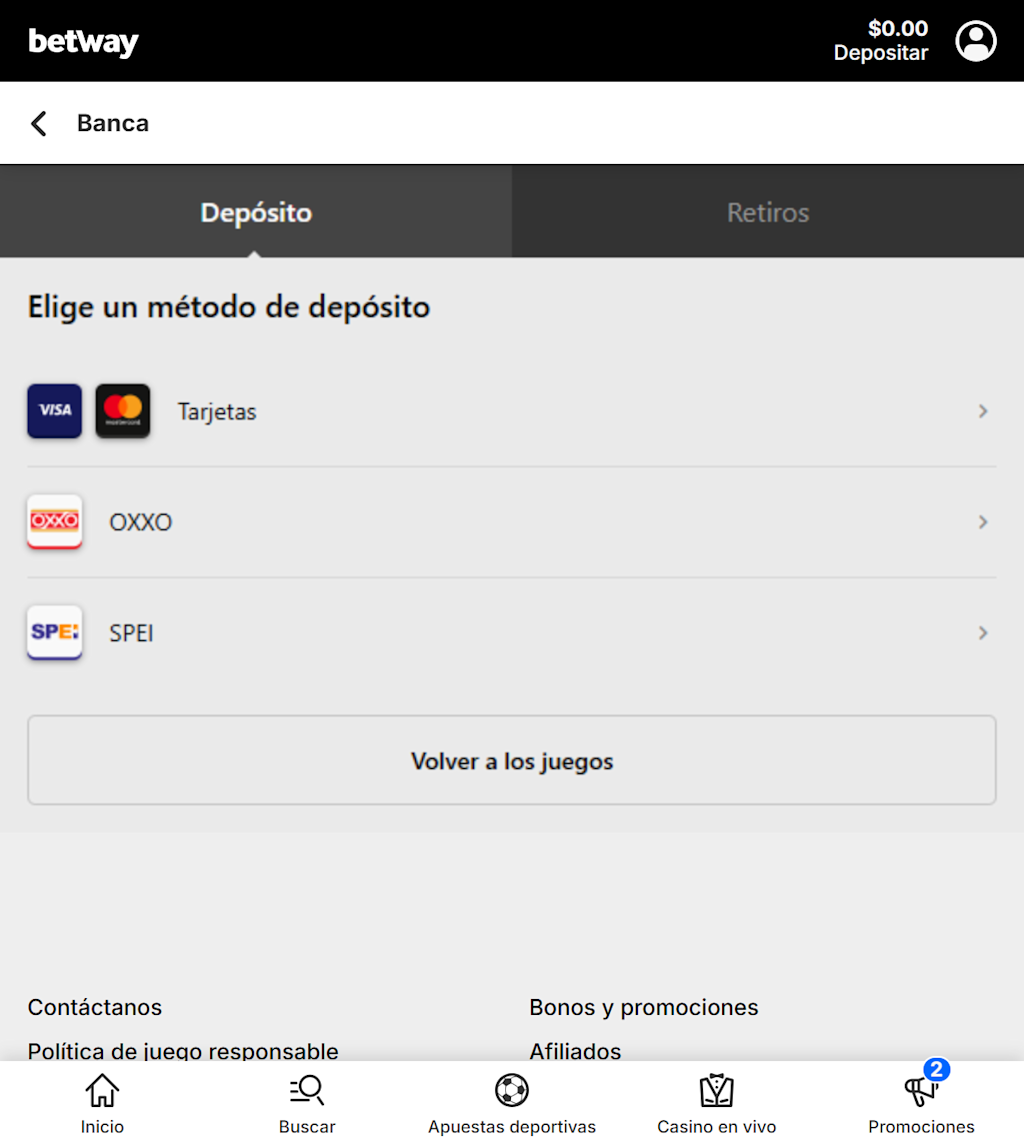Click the OXXO payment icon
The width and height of the screenshot is (1024, 1143).
[x=54, y=521]
